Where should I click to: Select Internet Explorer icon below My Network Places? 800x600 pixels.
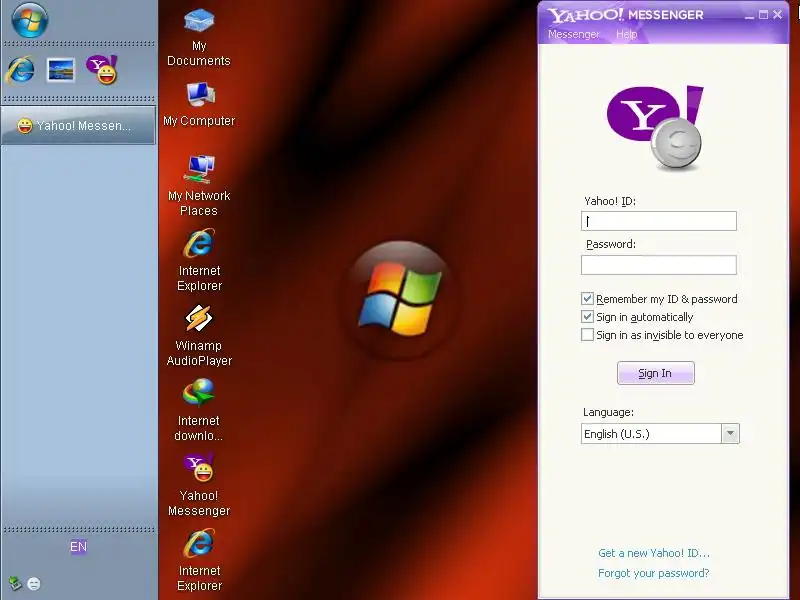click(199, 260)
